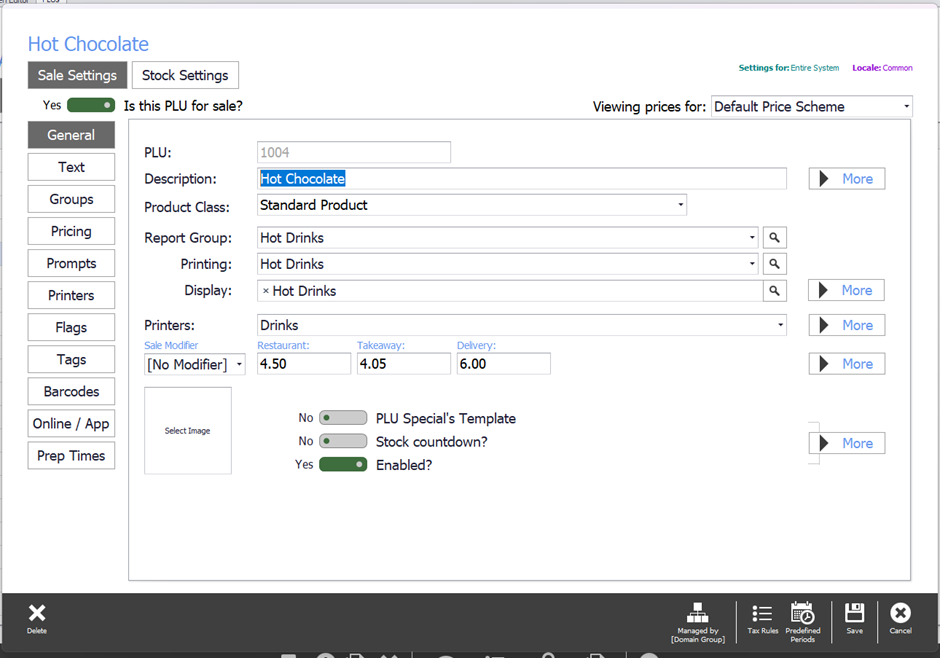This screenshot has height=658, width=940.
Task: Select the Printers side tab
Action: [71, 295]
